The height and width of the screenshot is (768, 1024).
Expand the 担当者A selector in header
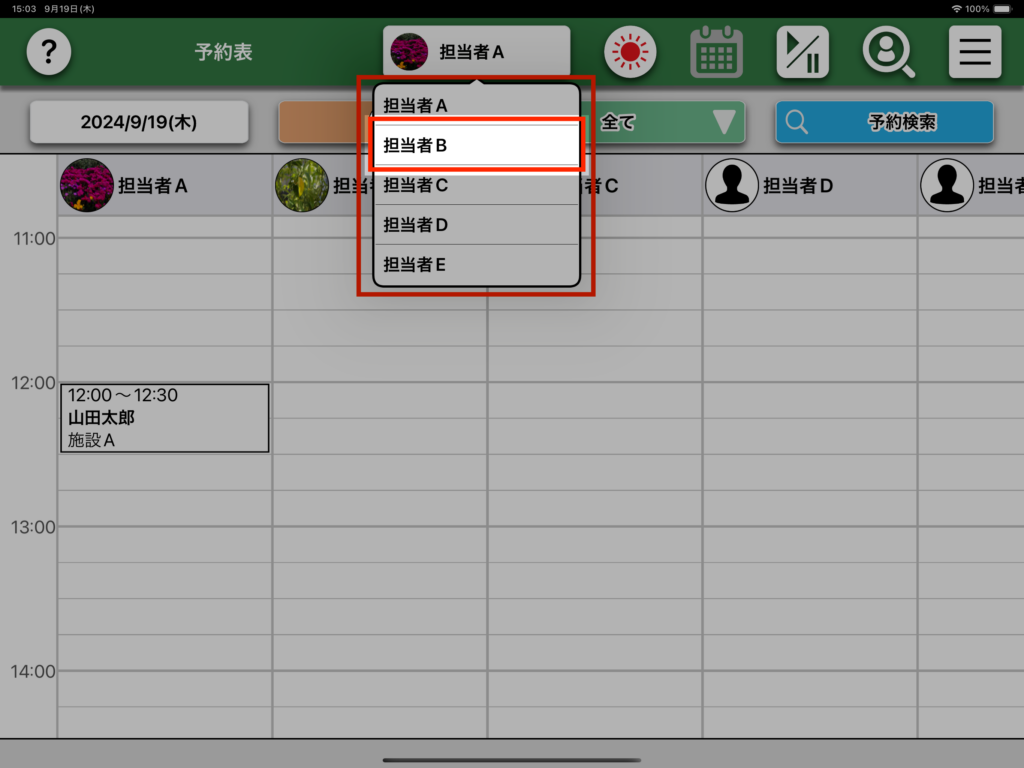tap(476, 51)
